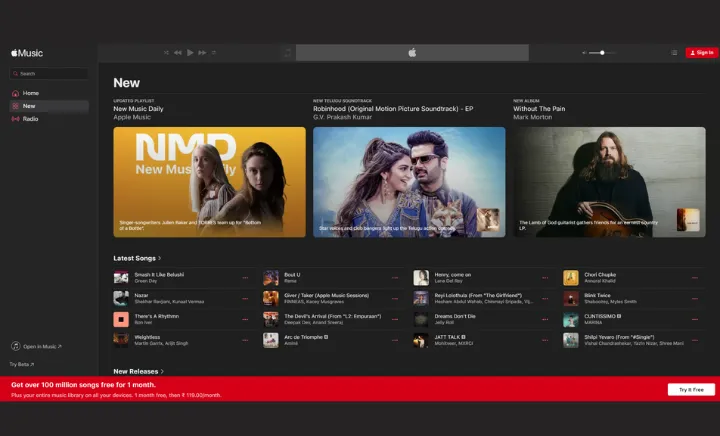Open the Robinhood soundtrack card
The height and width of the screenshot is (436, 720).
[x=409, y=182]
